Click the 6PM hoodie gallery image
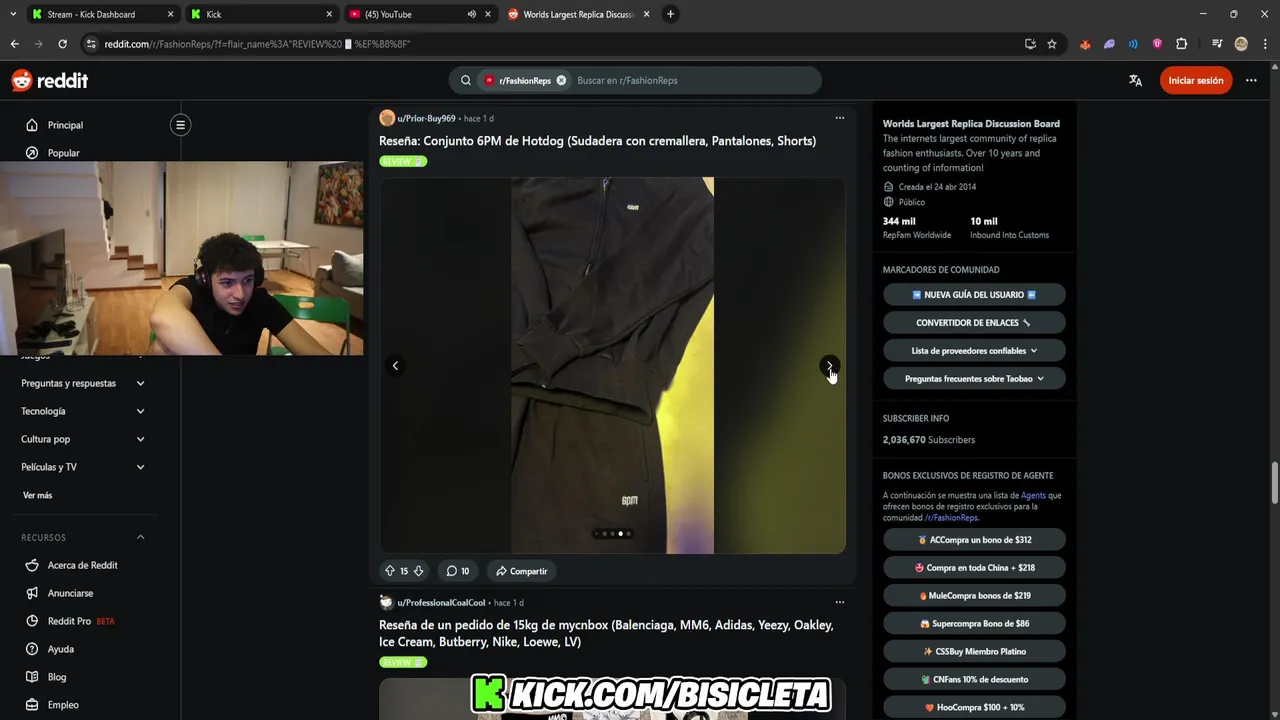This screenshot has width=1280, height=720. [612, 366]
